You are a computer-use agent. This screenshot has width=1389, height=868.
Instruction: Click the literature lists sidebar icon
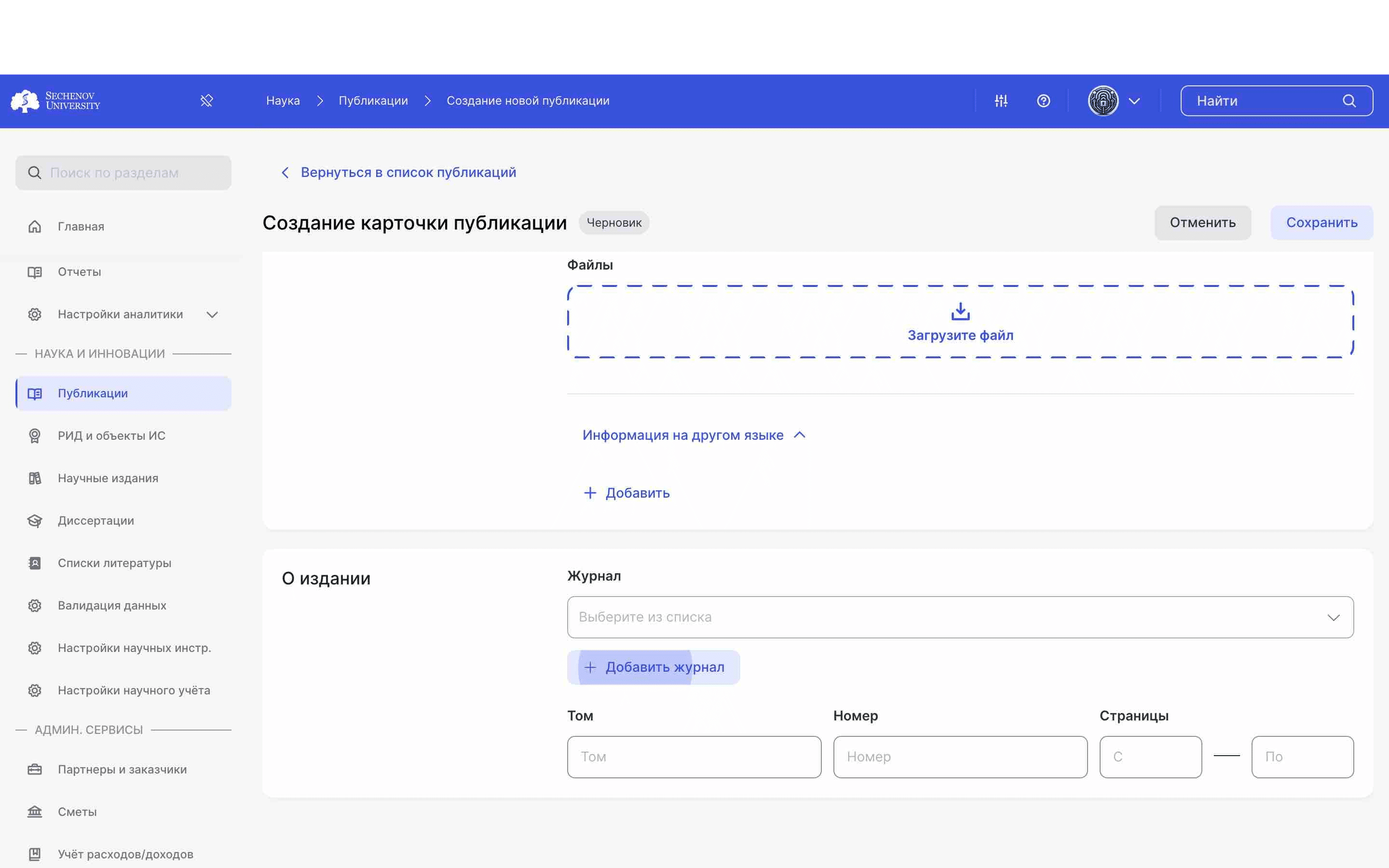click(33, 562)
